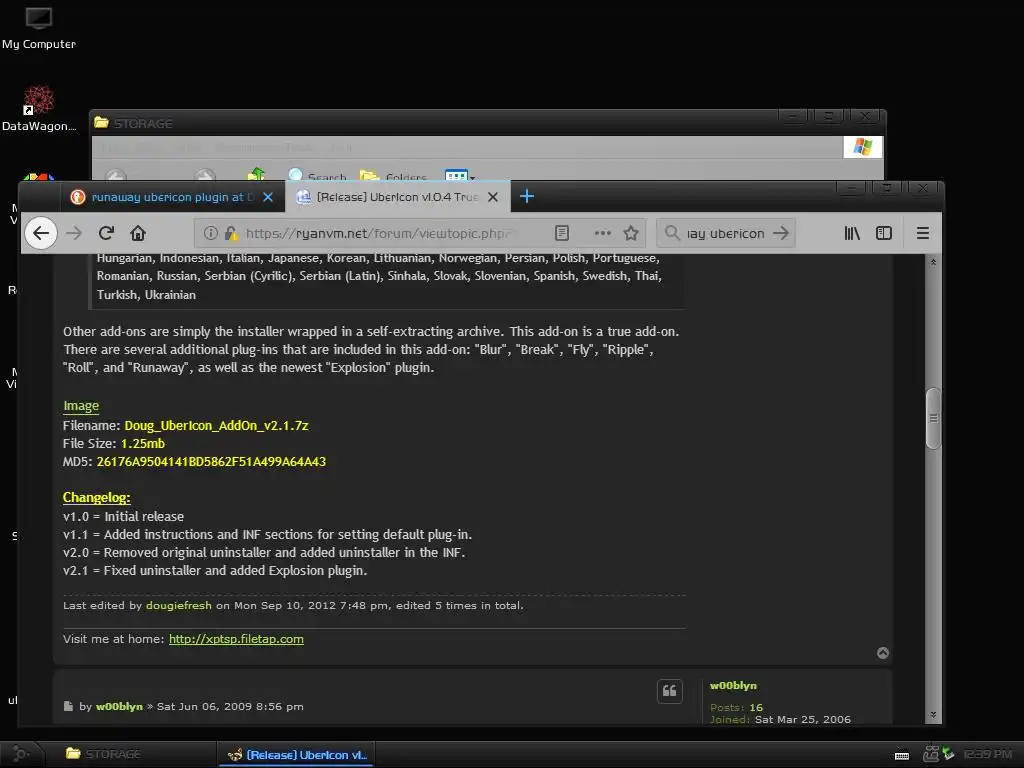Visit http://xptsp.filetap.com link

[236, 639]
